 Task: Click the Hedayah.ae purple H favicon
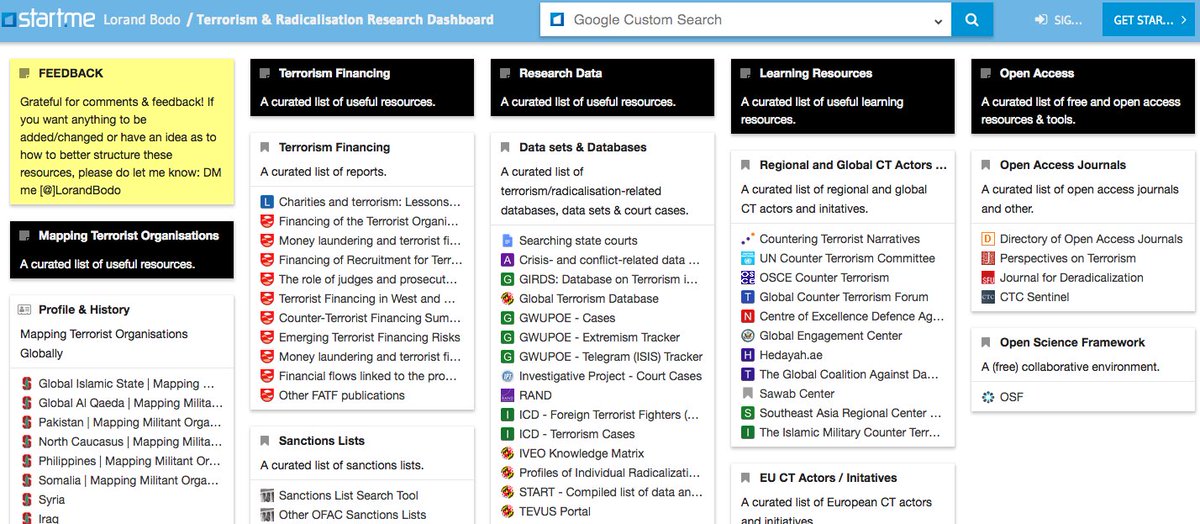747,356
